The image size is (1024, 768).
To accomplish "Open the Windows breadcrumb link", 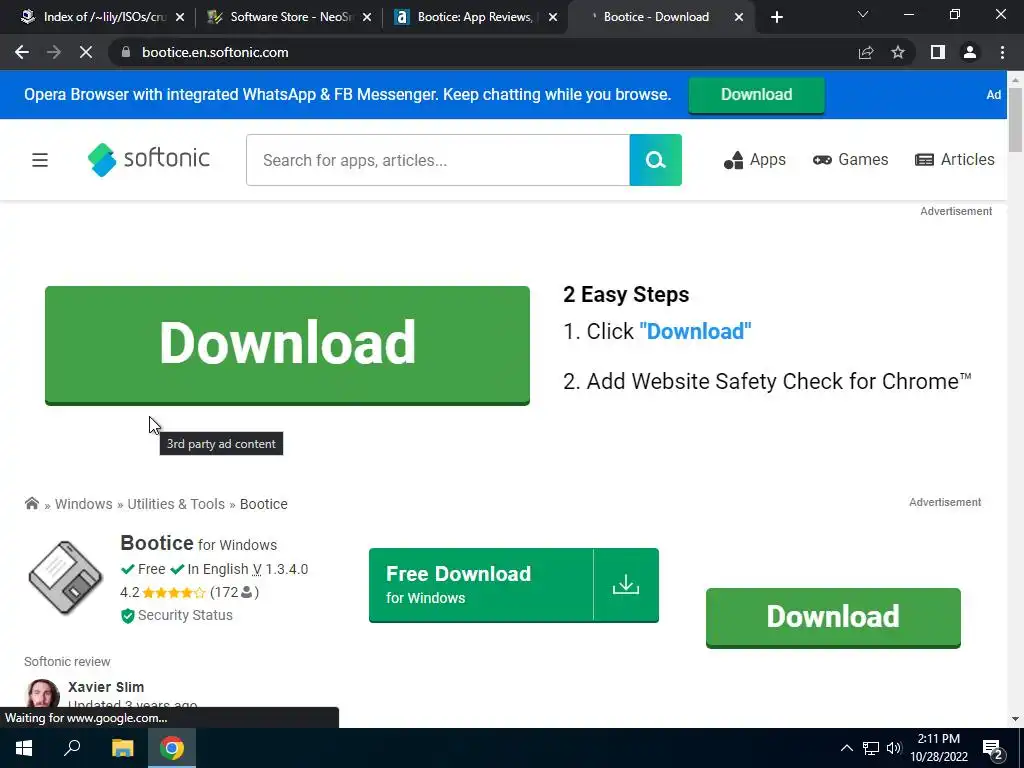I will coord(84,504).
